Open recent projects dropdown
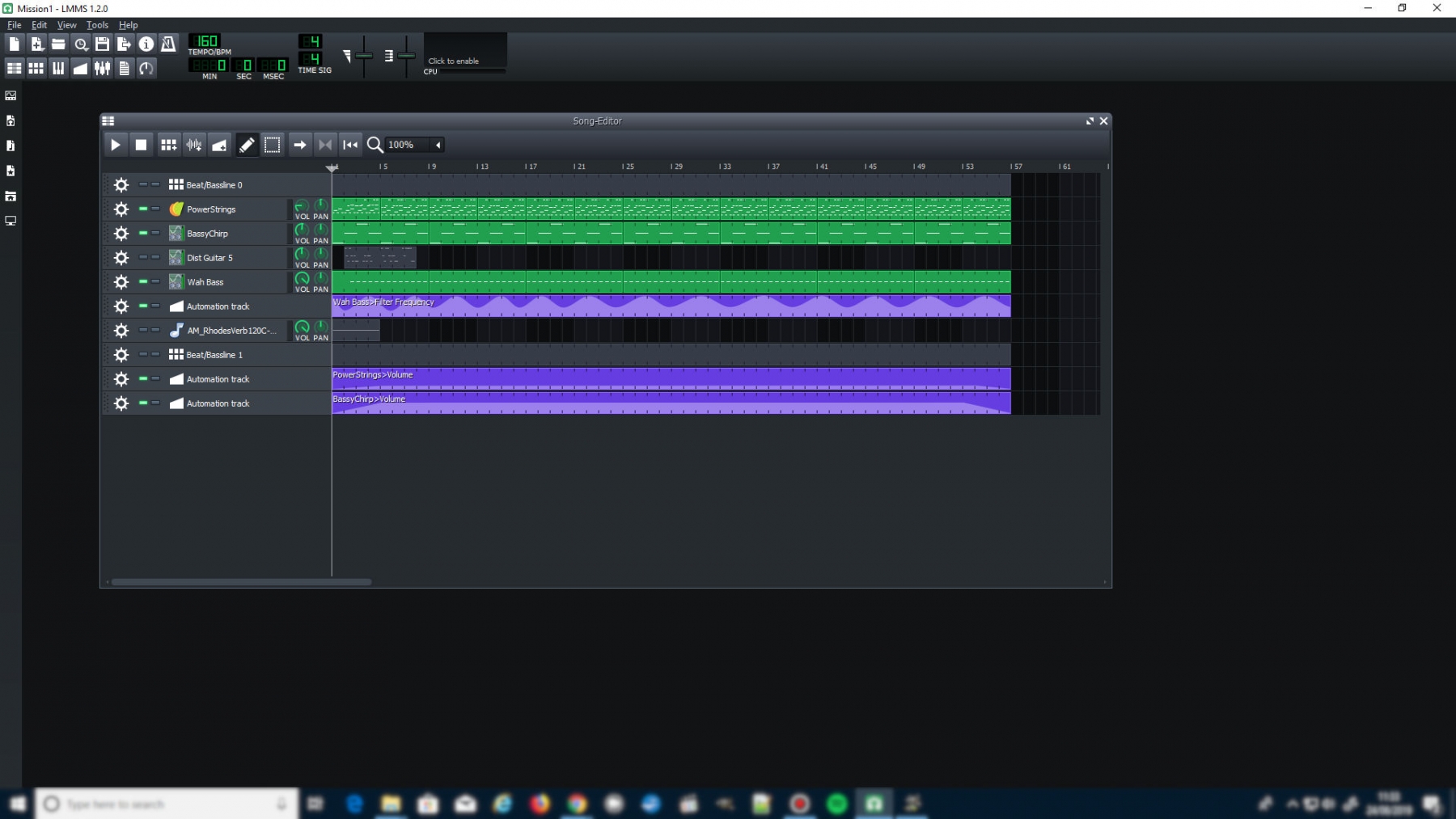The width and height of the screenshot is (1456, 819). pos(80,44)
